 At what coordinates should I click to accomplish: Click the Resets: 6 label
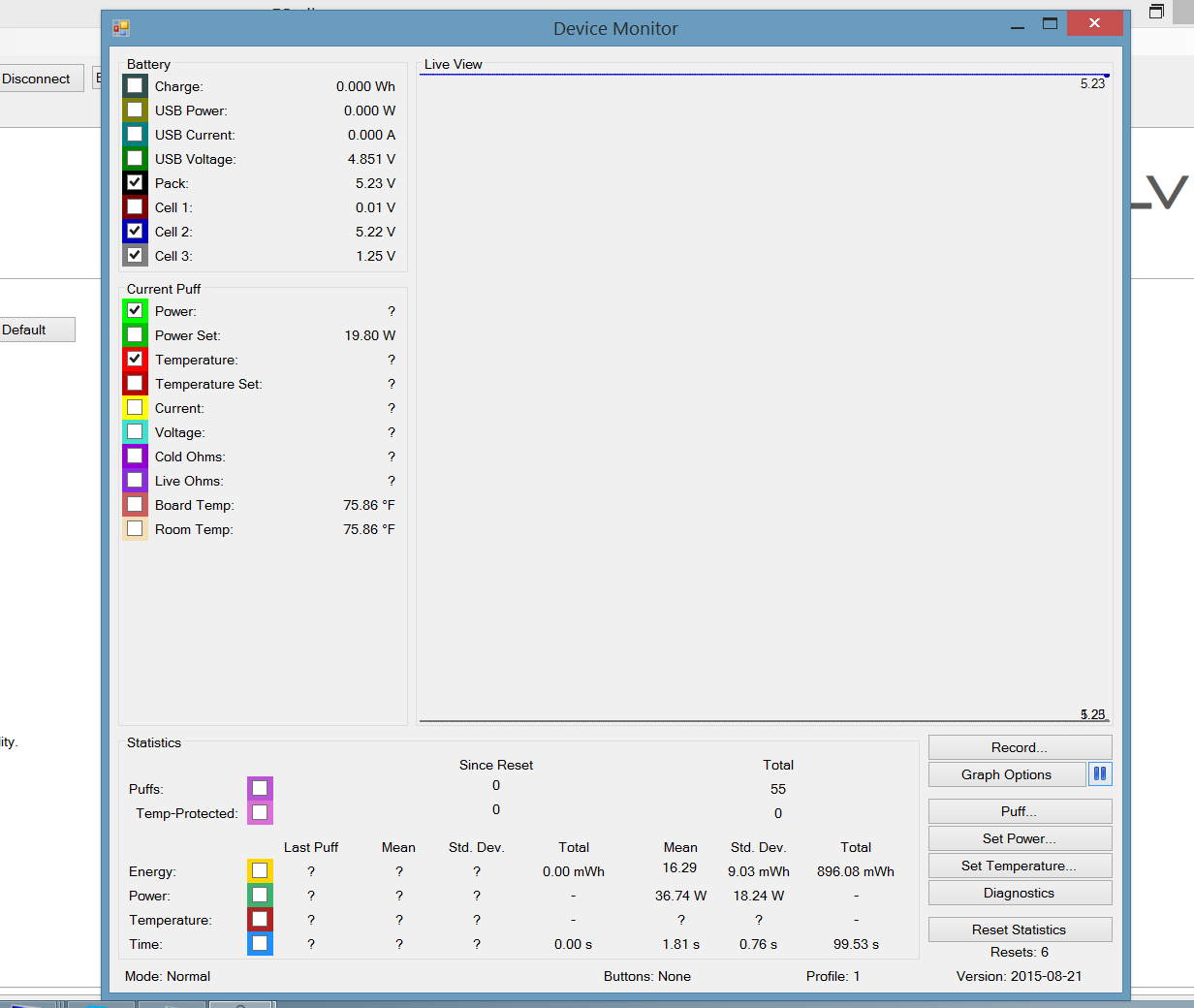click(1020, 952)
